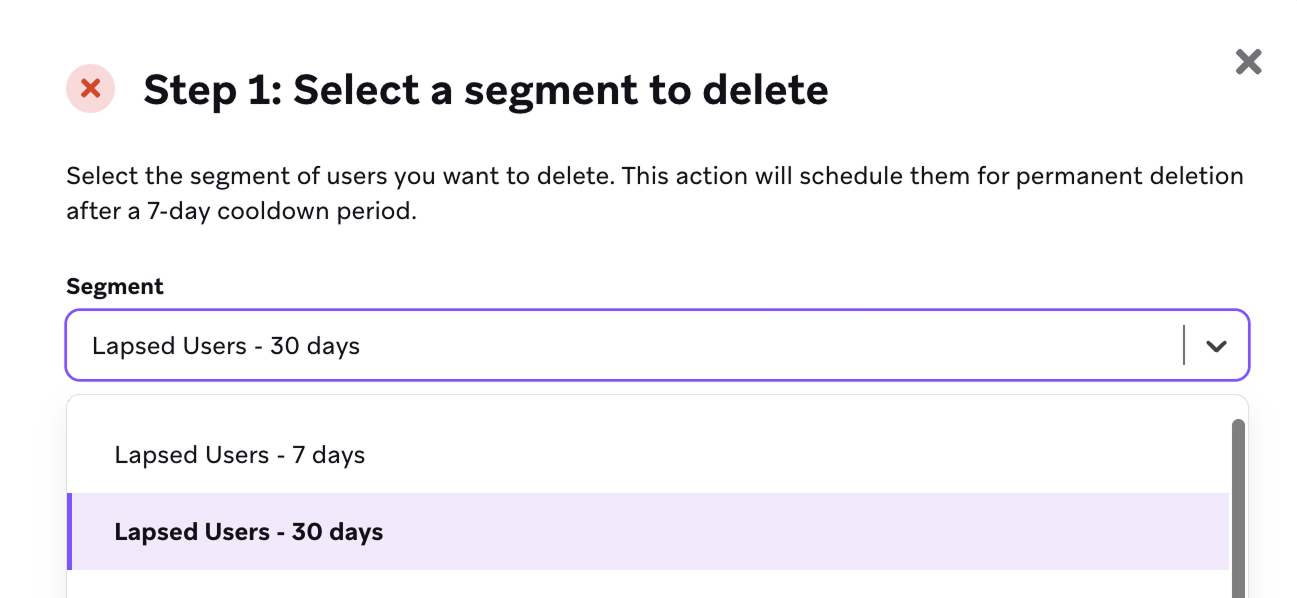The image size is (1297, 598).
Task: Click the purple selection bar on the 30 days option
Action: [69, 532]
